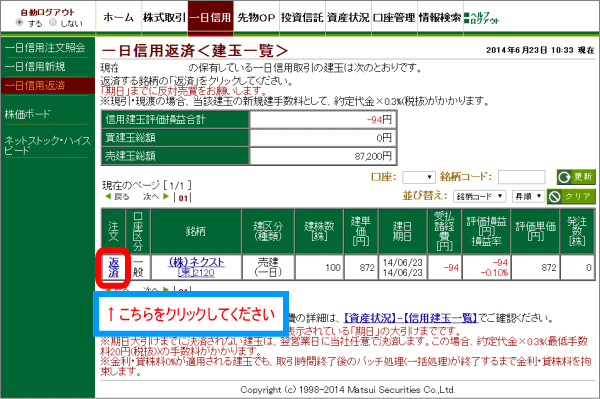
Task: Click the 評価損益 column header
Action: point(486,231)
